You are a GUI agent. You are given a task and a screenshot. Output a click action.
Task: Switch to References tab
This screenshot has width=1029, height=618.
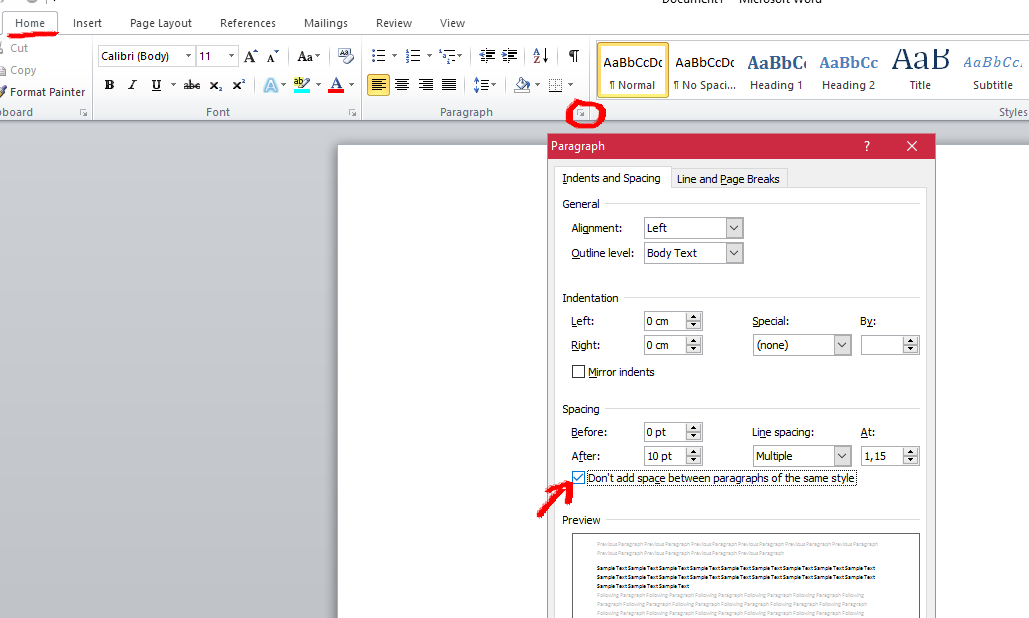[x=248, y=23]
